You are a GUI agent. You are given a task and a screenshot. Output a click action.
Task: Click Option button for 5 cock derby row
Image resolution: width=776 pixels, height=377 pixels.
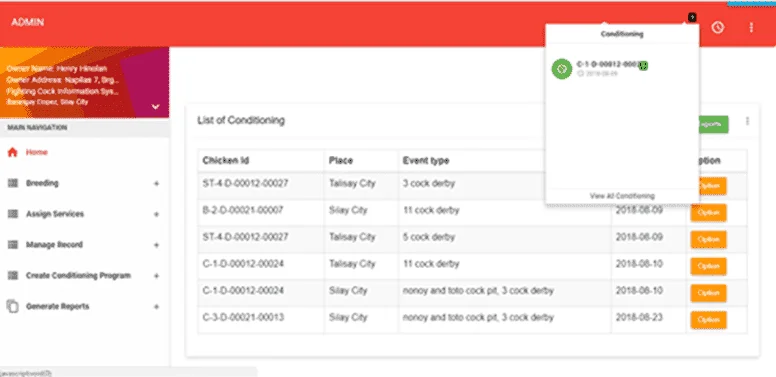(708, 239)
